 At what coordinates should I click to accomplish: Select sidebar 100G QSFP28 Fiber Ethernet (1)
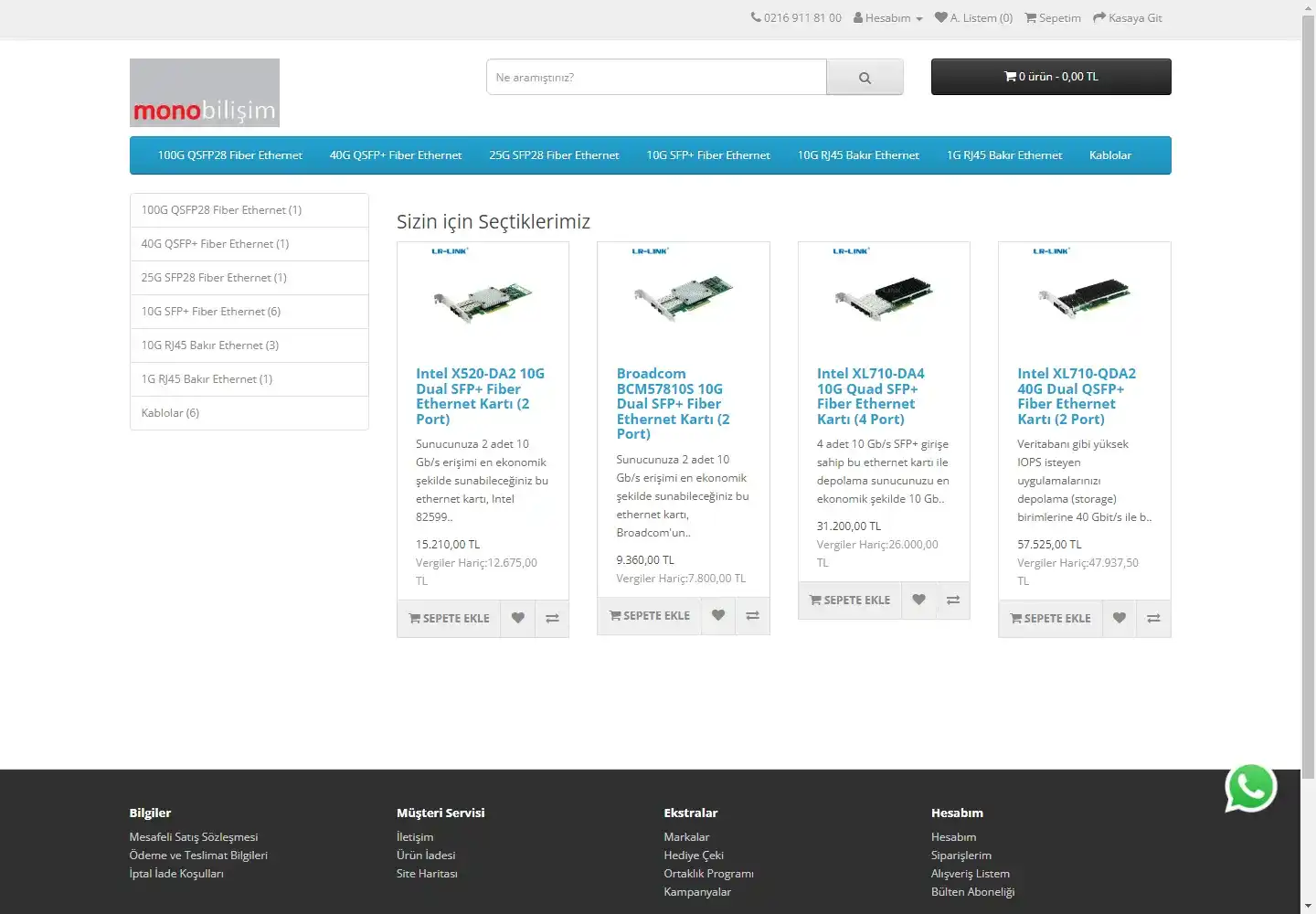pos(249,210)
